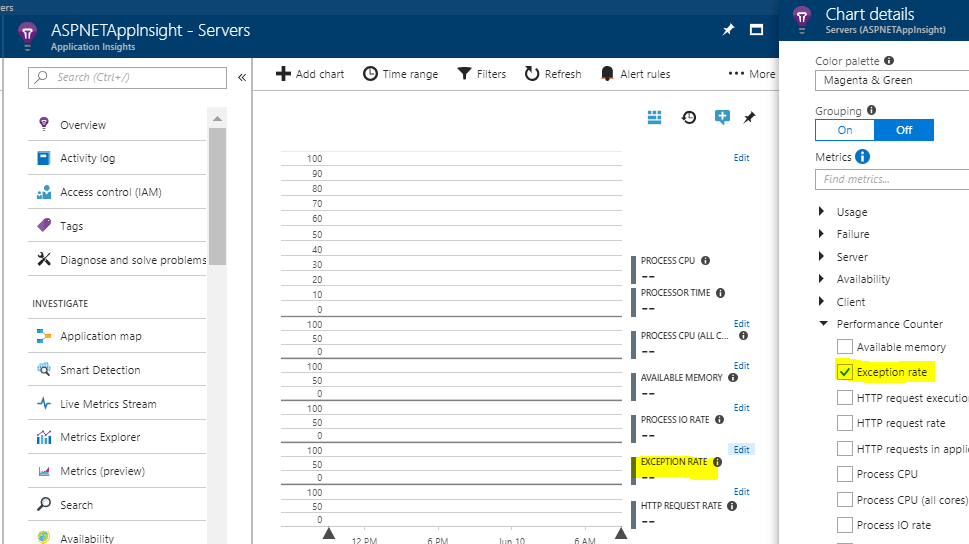969x544 pixels.
Task: Open Filters in the toolbar
Action: pyautogui.click(x=482, y=74)
